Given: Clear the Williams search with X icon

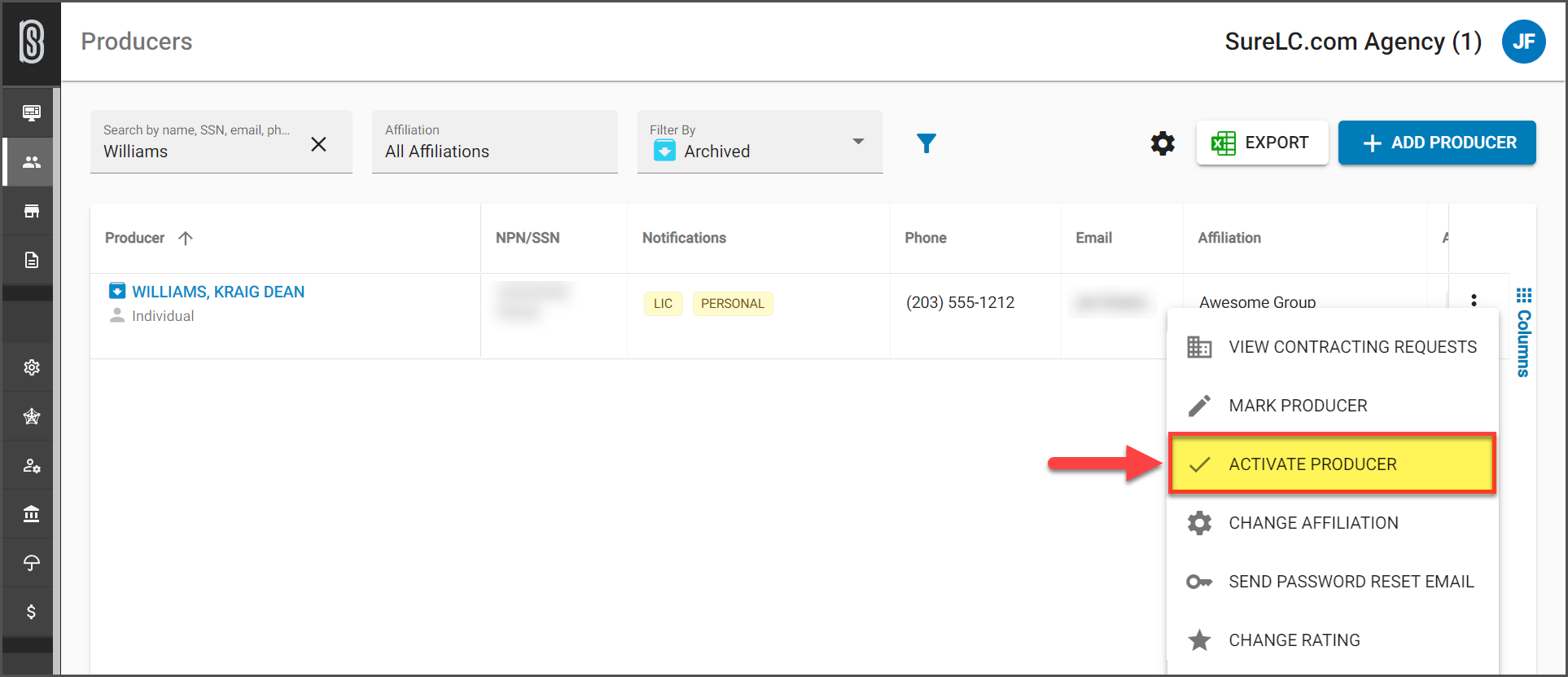Looking at the screenshot, I should [x=318, y=144].
